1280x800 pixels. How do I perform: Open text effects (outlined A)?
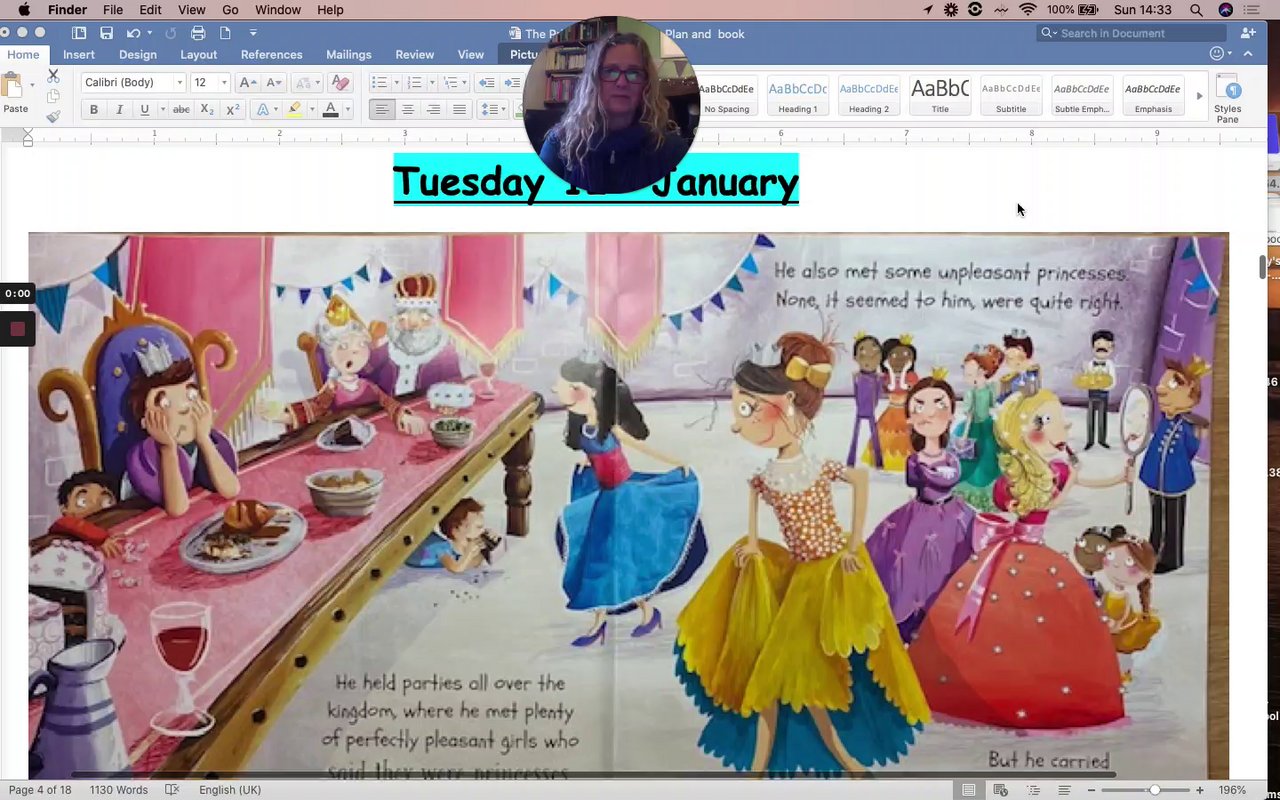pos(263,110)
